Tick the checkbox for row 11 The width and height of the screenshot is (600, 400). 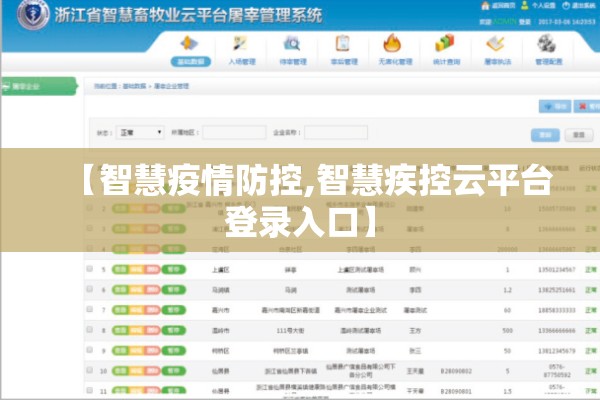(90, 390)
